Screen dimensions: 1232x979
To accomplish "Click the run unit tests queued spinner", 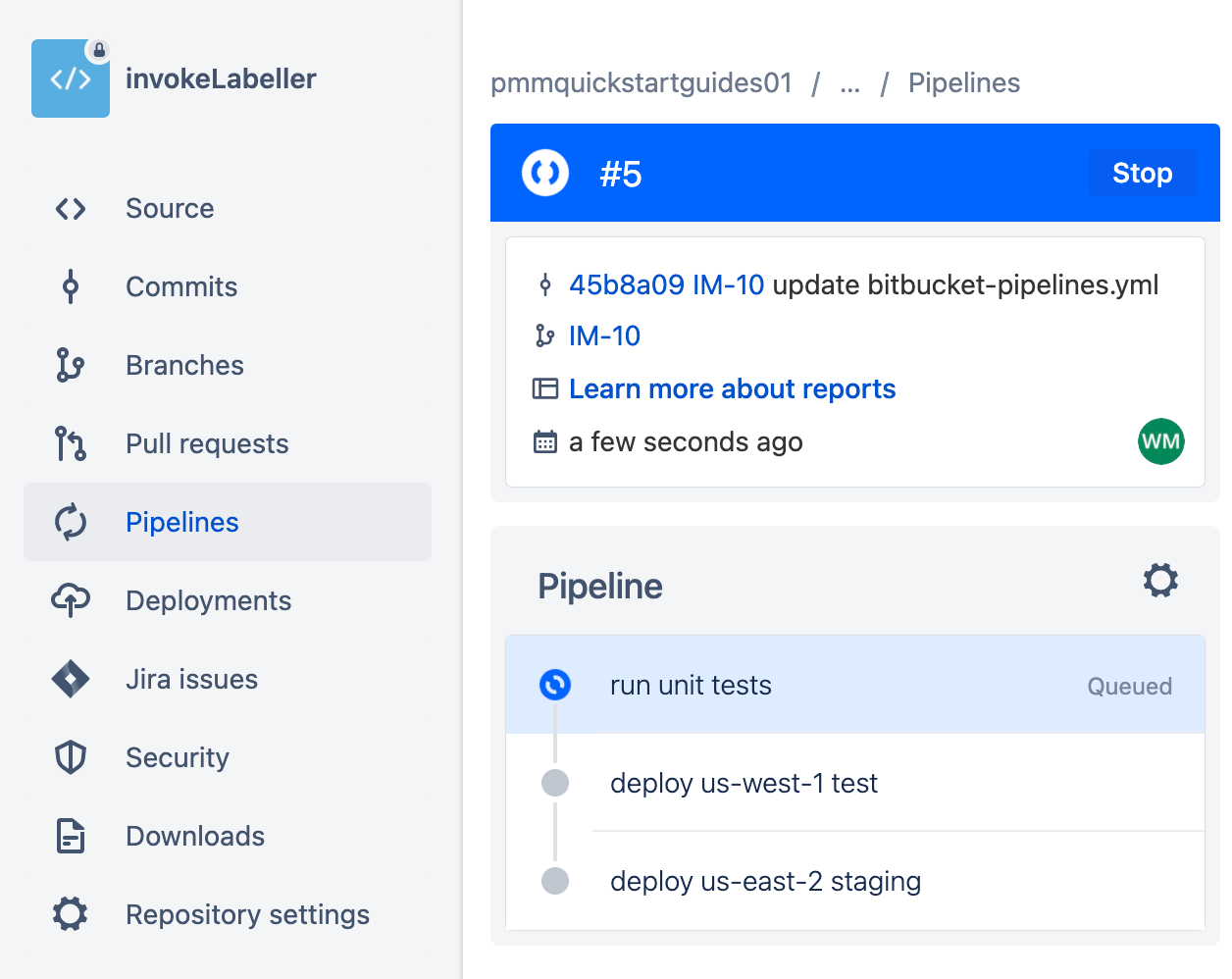I will pyautogui.click(x=555, y=685).
